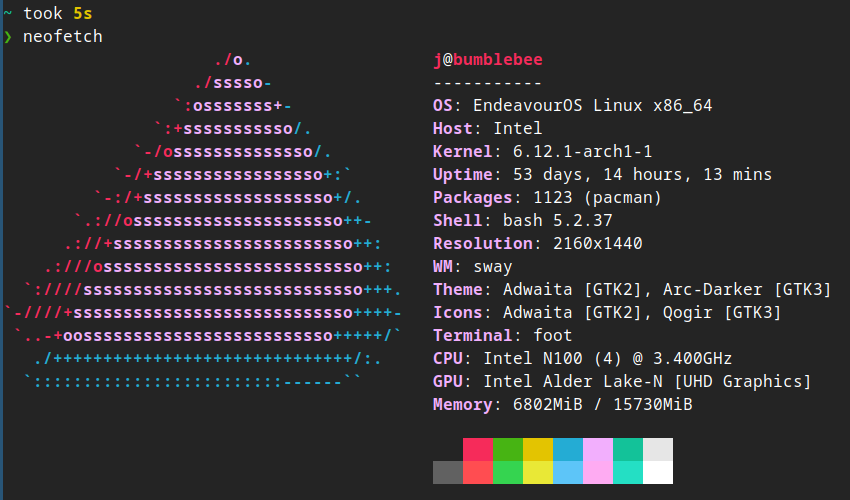Click the white swatch in bottom row

click(658, 472)
